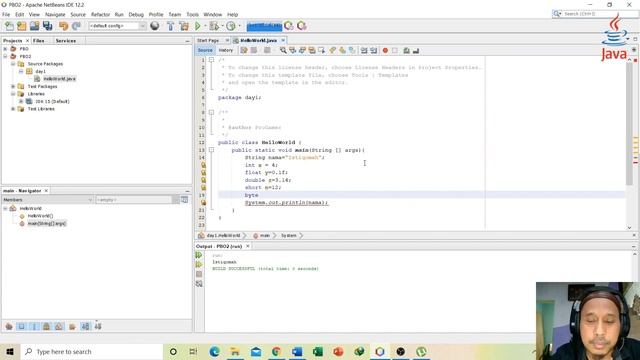Screen dimensions: 640x360
Task: Click the Debug Project icon
Action: coord(213,26)
